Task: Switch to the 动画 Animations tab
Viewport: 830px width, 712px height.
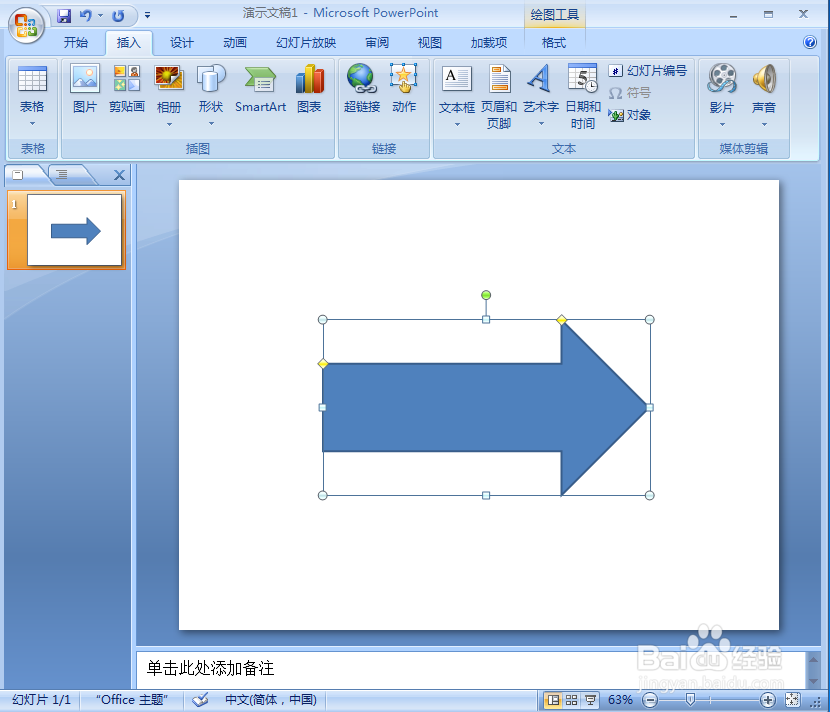Action: 234,42
